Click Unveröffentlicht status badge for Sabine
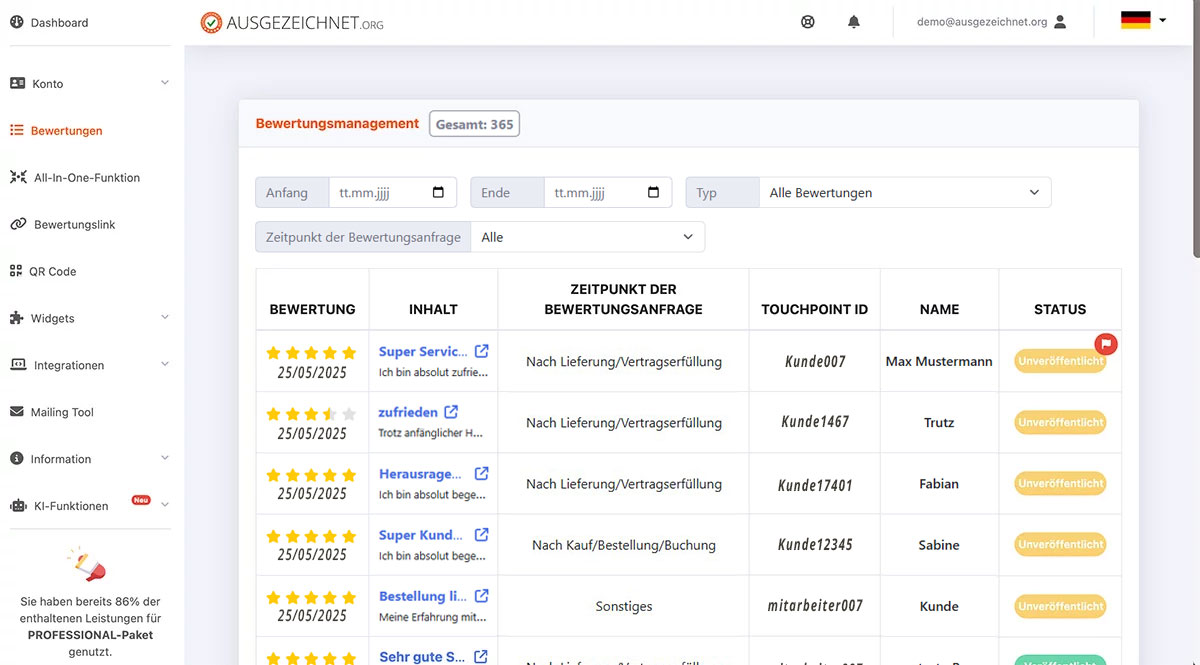 pos(1060,545)
